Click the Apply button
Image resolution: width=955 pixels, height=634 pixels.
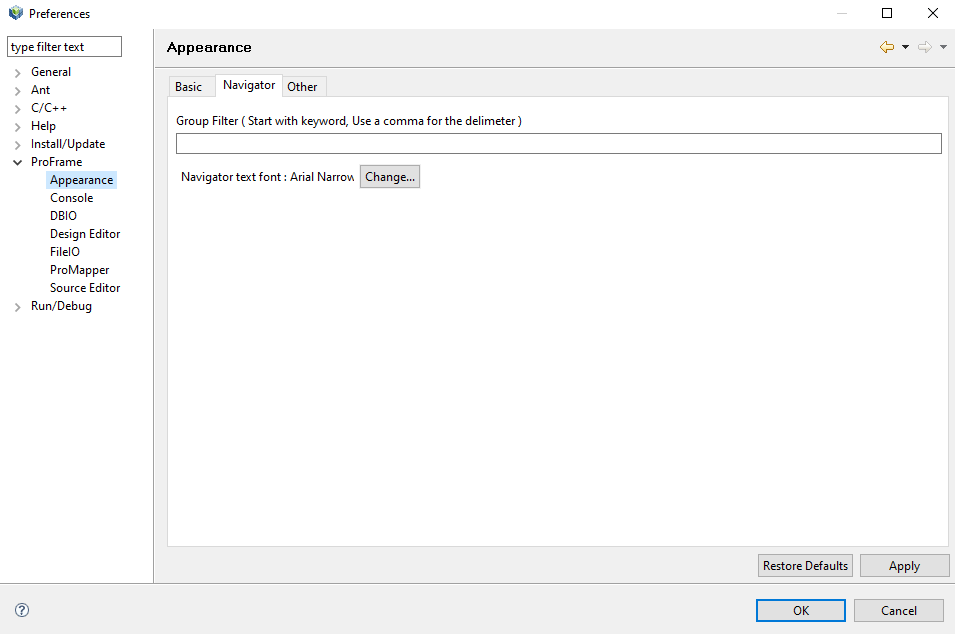(904, 566)
